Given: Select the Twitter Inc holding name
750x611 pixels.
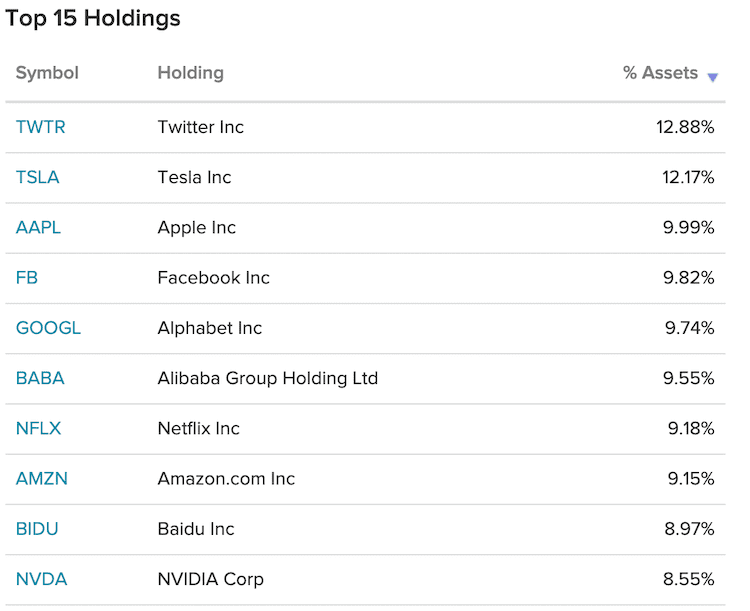Looking at the screenshot, I should 201,127.
